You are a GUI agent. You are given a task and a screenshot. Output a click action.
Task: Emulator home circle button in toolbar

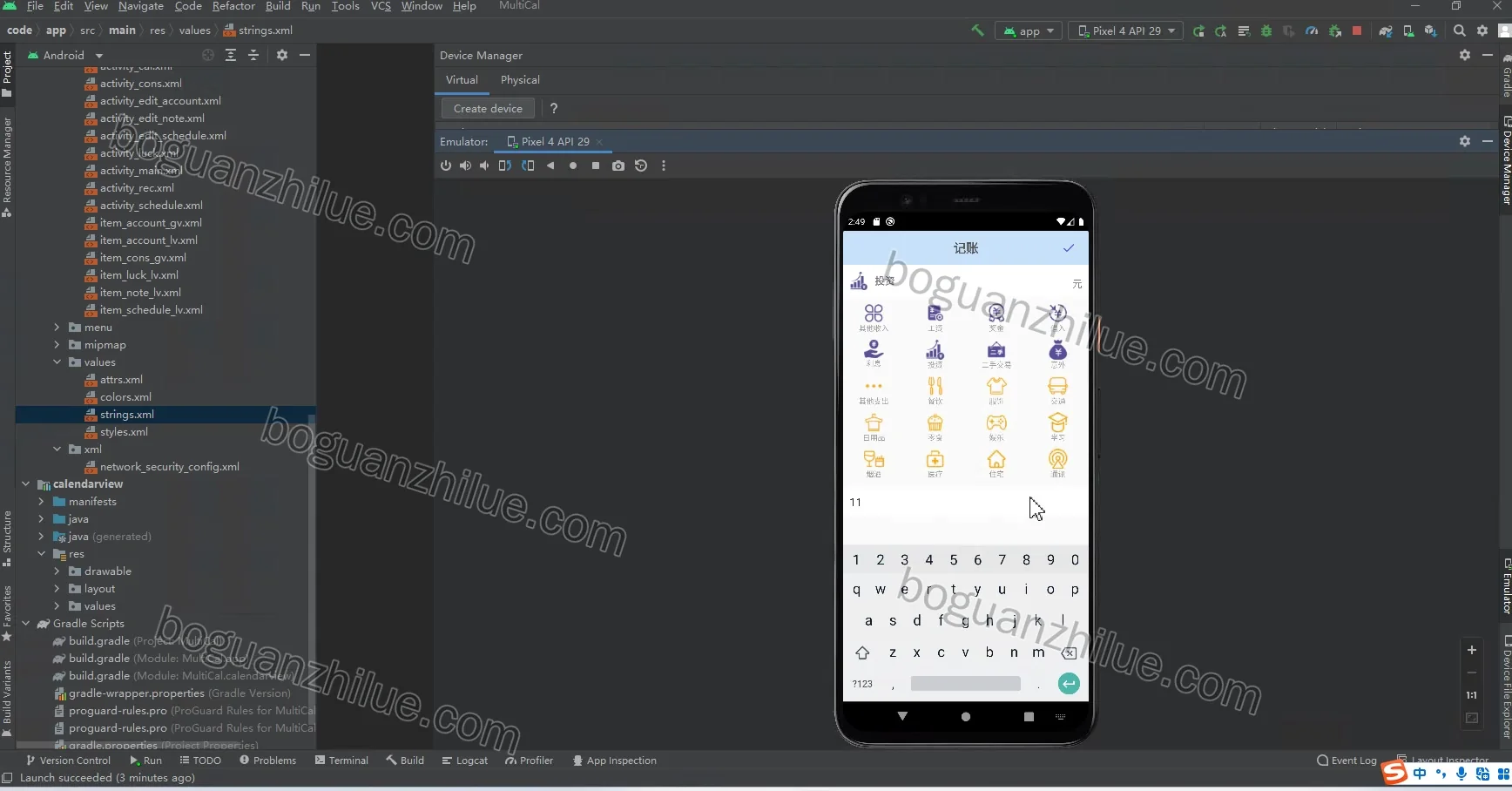pos(573,166)
